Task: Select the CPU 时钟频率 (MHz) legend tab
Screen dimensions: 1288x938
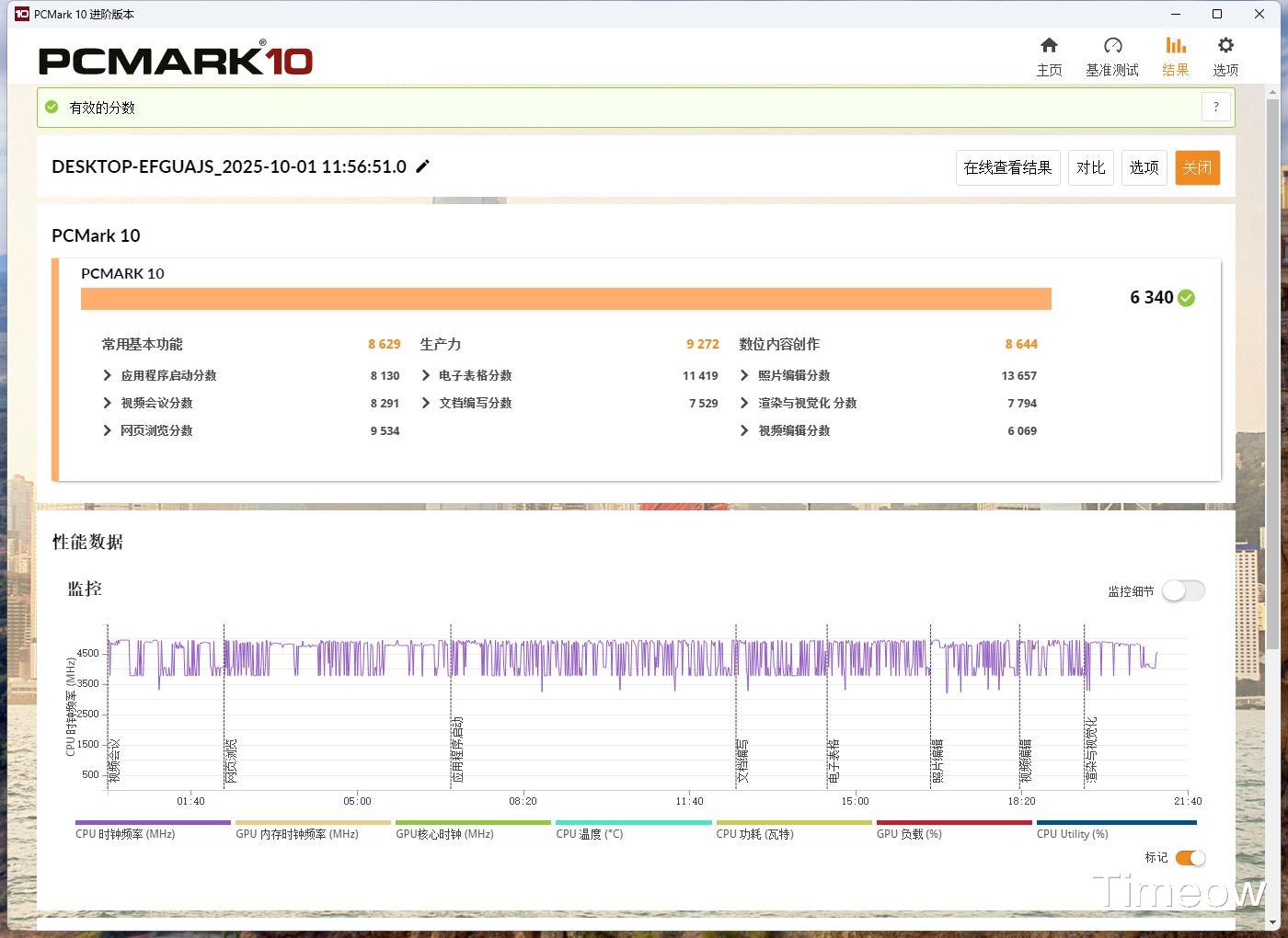Action: [153, 829]
